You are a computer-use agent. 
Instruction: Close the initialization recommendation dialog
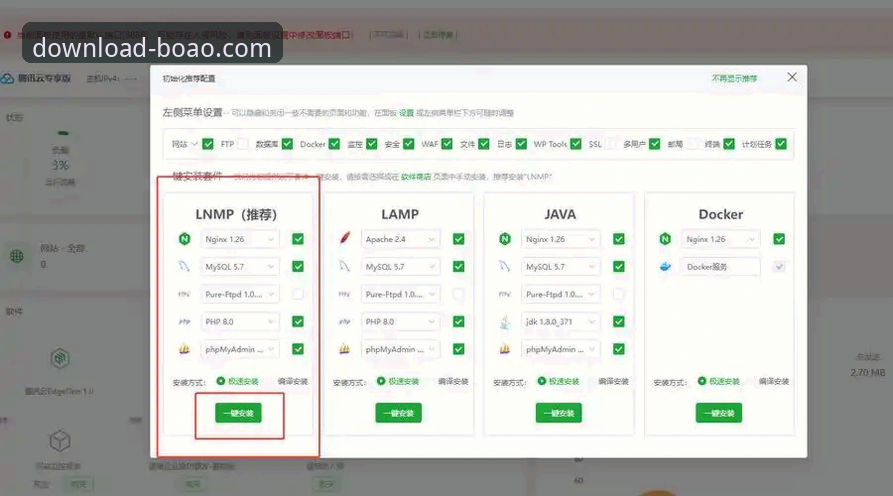pyautogui.click(x=792, y=77)
